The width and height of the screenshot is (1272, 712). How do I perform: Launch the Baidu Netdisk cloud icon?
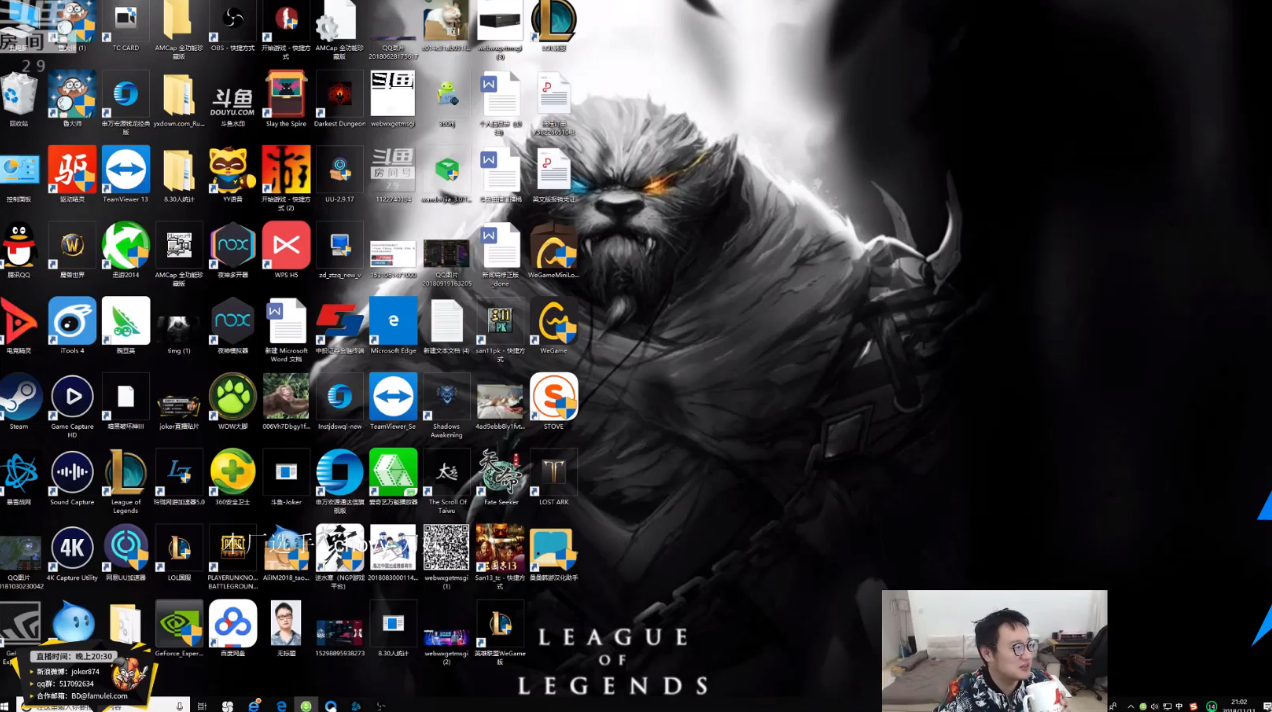coord(233,624)
